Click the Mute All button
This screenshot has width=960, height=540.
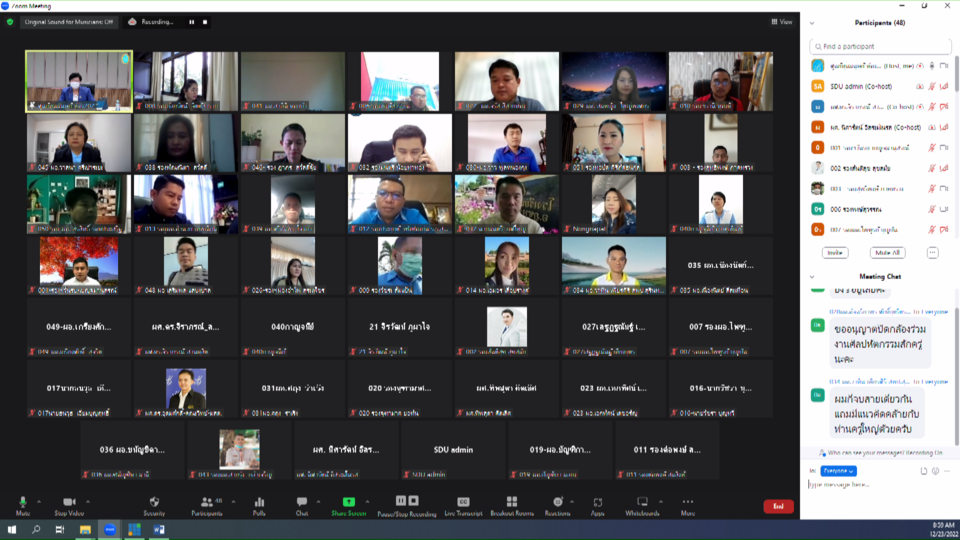coord(886,253)
